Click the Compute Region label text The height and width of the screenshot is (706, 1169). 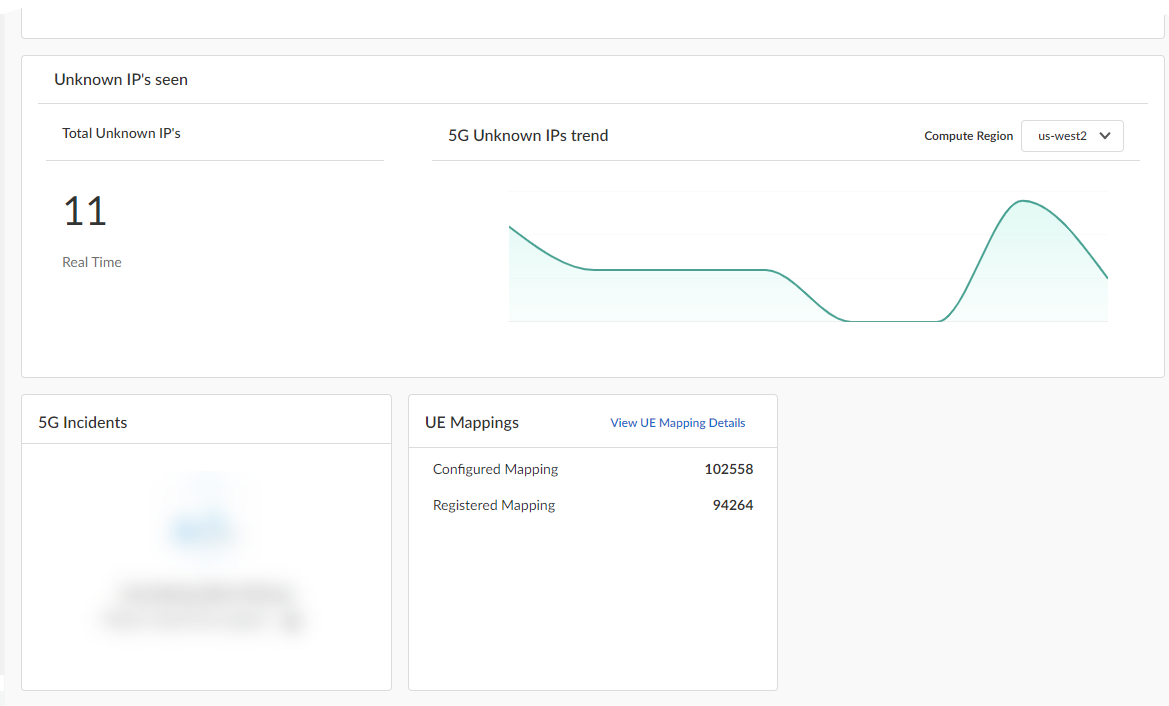968,136
